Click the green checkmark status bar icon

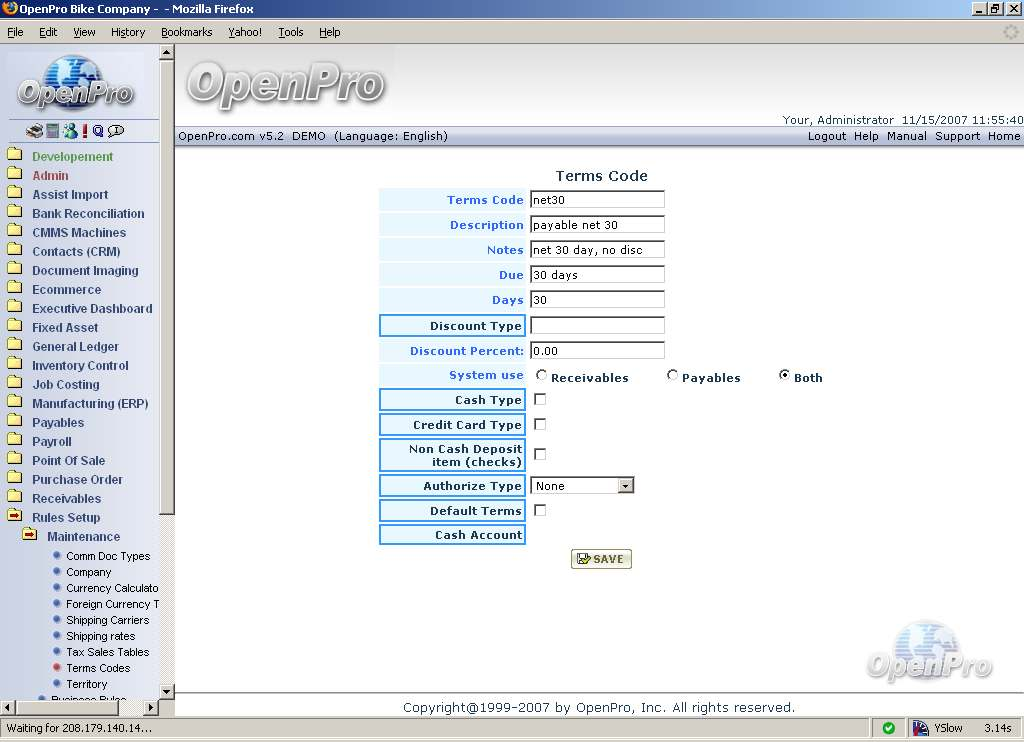[x=888, y=728]
